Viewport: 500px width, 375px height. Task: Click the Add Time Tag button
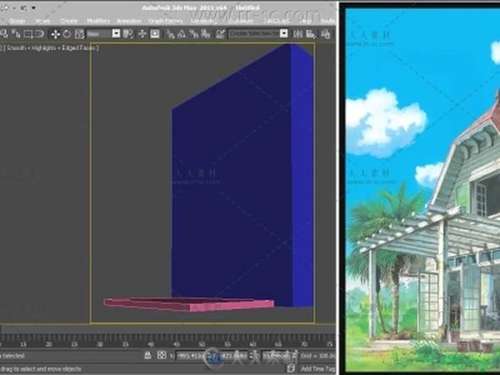(x=318, y=369)
